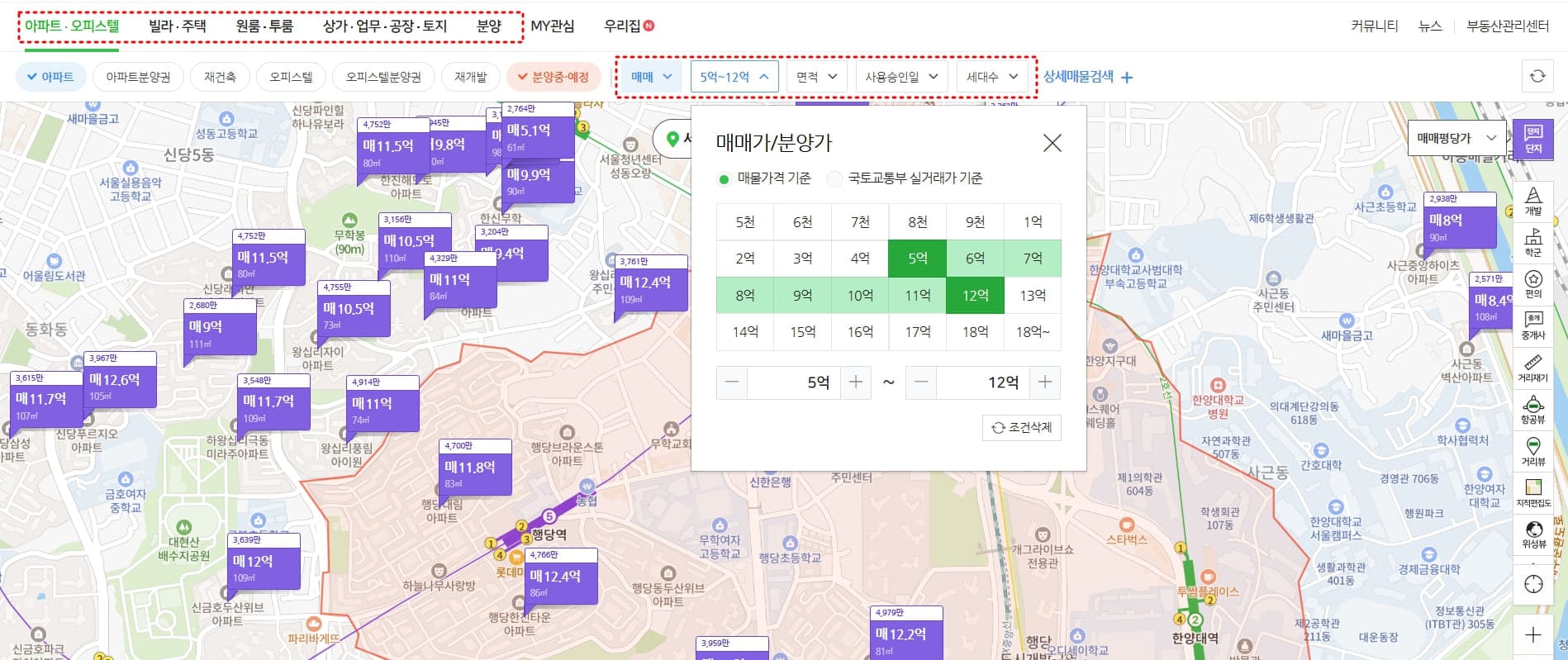The height and width of the screenshot is (660, 1568).
Task: Open the 매8억 90㎡ listing marker
Action: pos(1461,221)
